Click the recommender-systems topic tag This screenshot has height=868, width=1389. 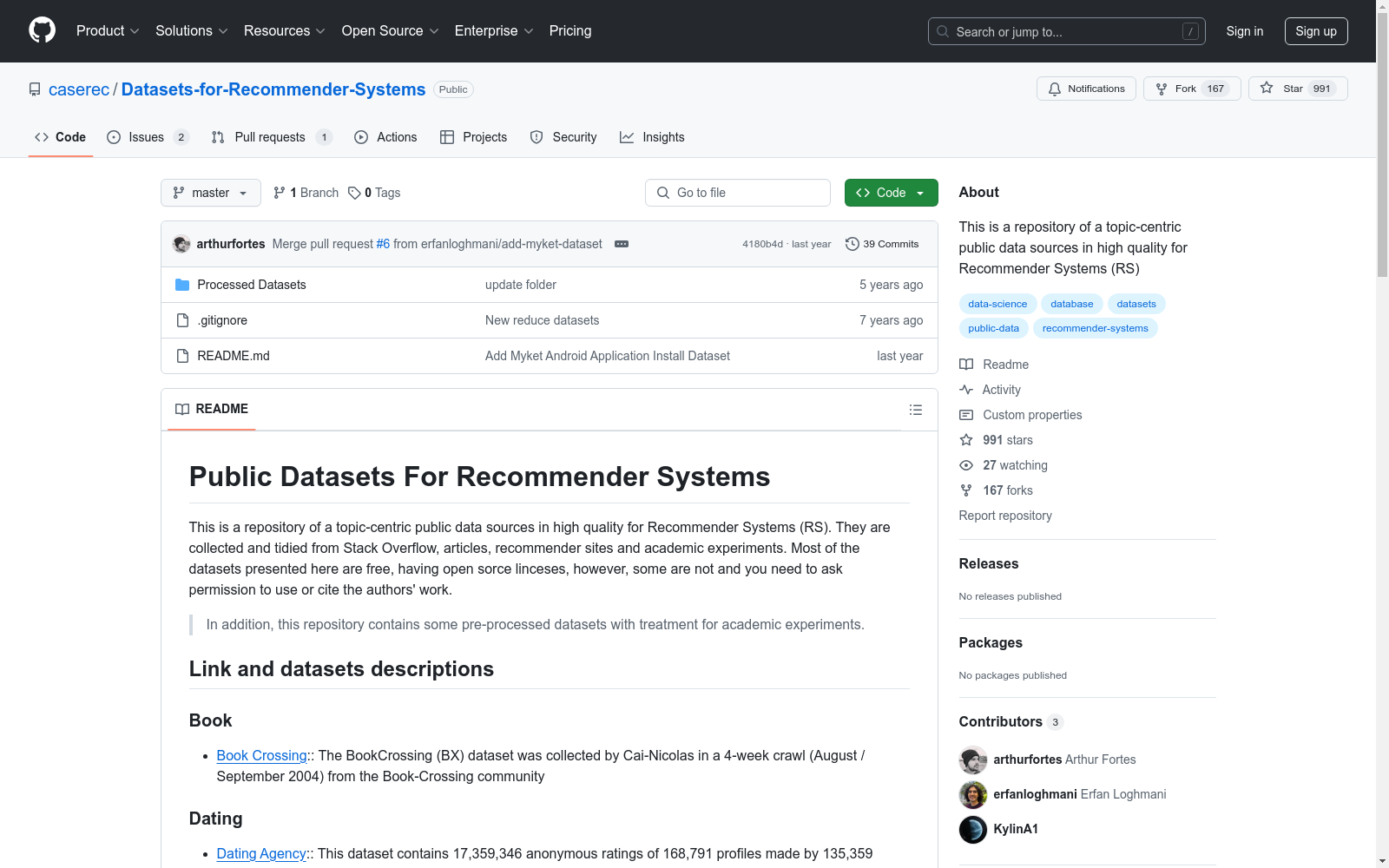(1096, 328)
